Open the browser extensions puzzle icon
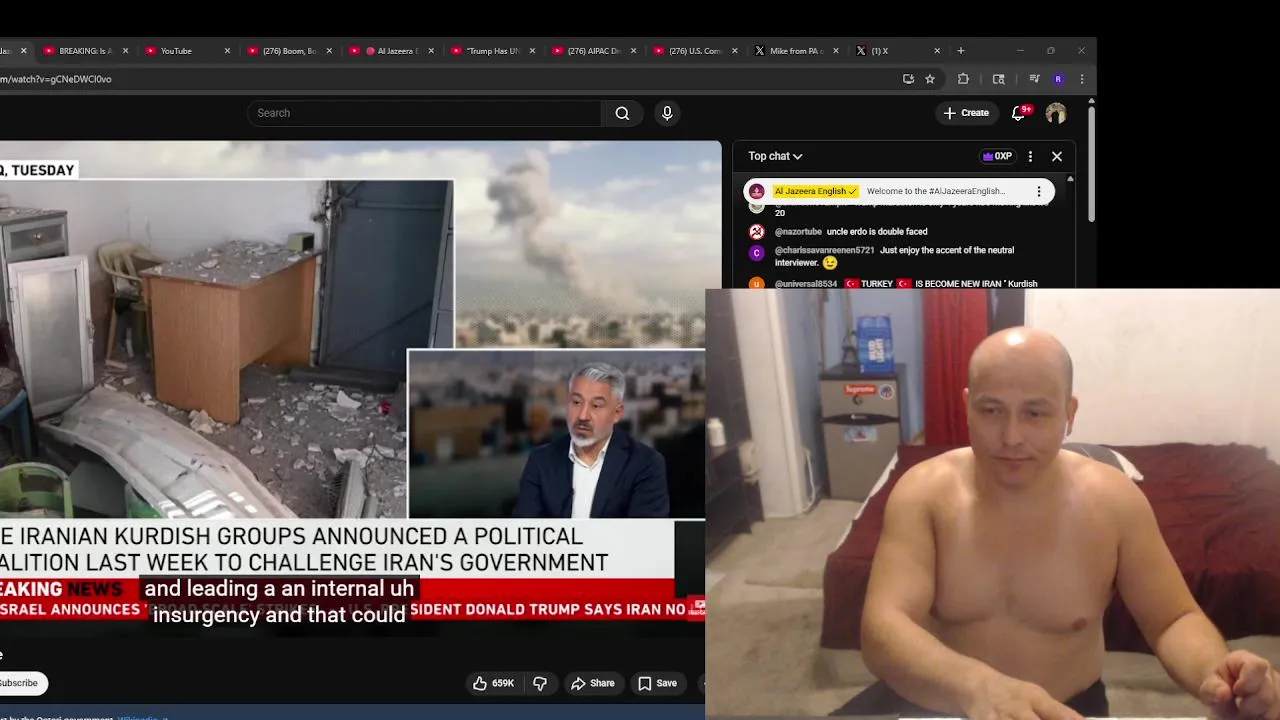The height and width of the screenshot is (720, 1280). [963, 79]
